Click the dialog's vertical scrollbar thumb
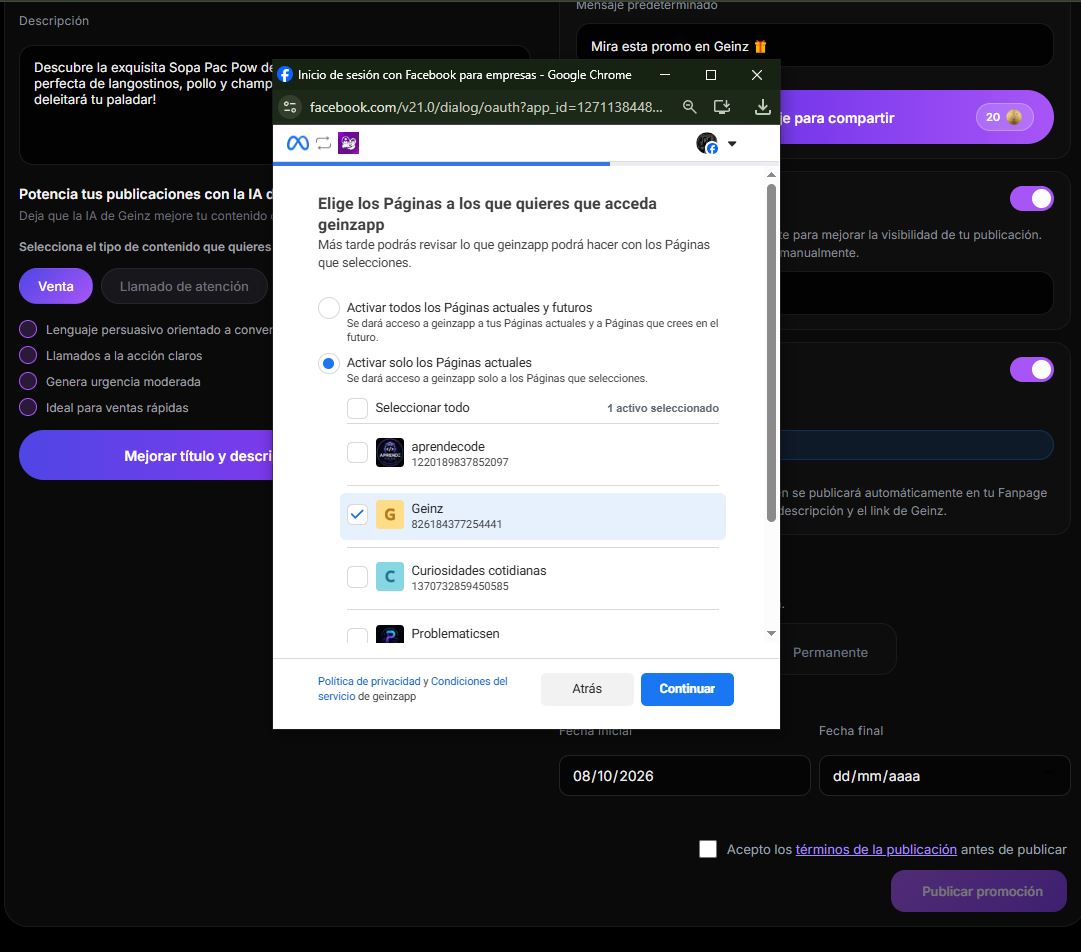The image size is (1081, 952). point(771,353)
